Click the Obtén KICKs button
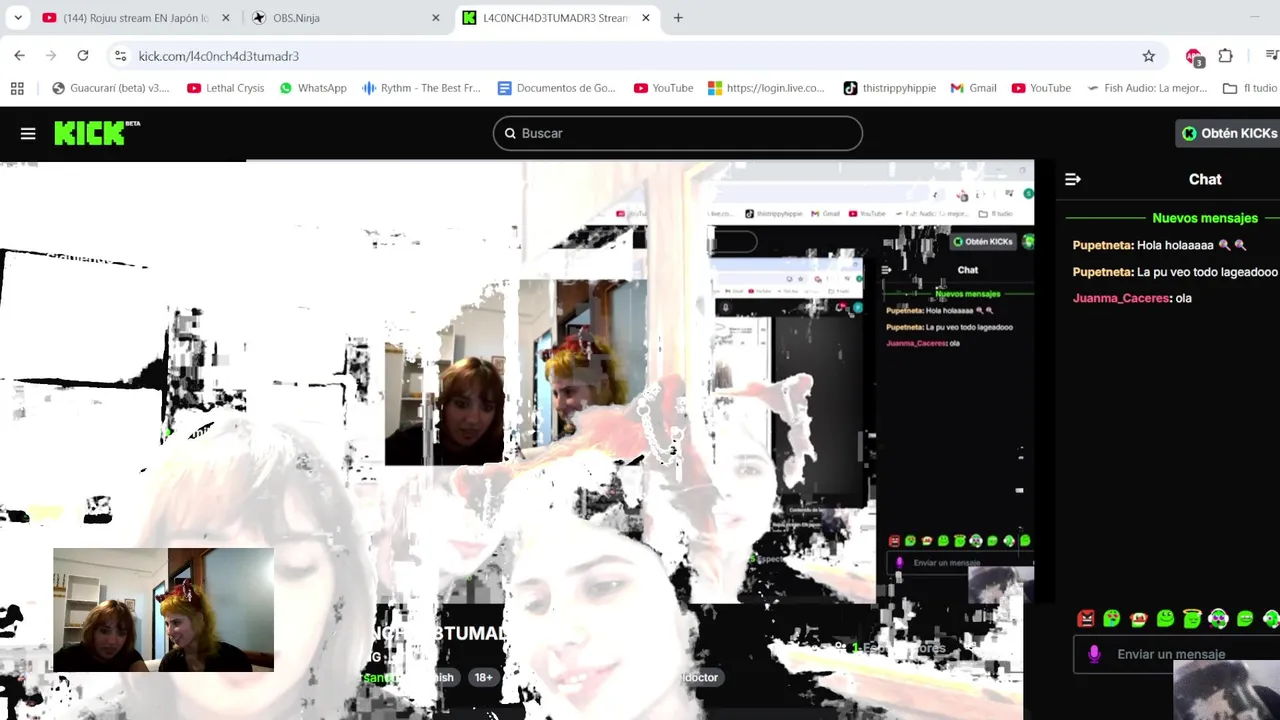This screenshot has height=720, width=1280. (1229, 133)
